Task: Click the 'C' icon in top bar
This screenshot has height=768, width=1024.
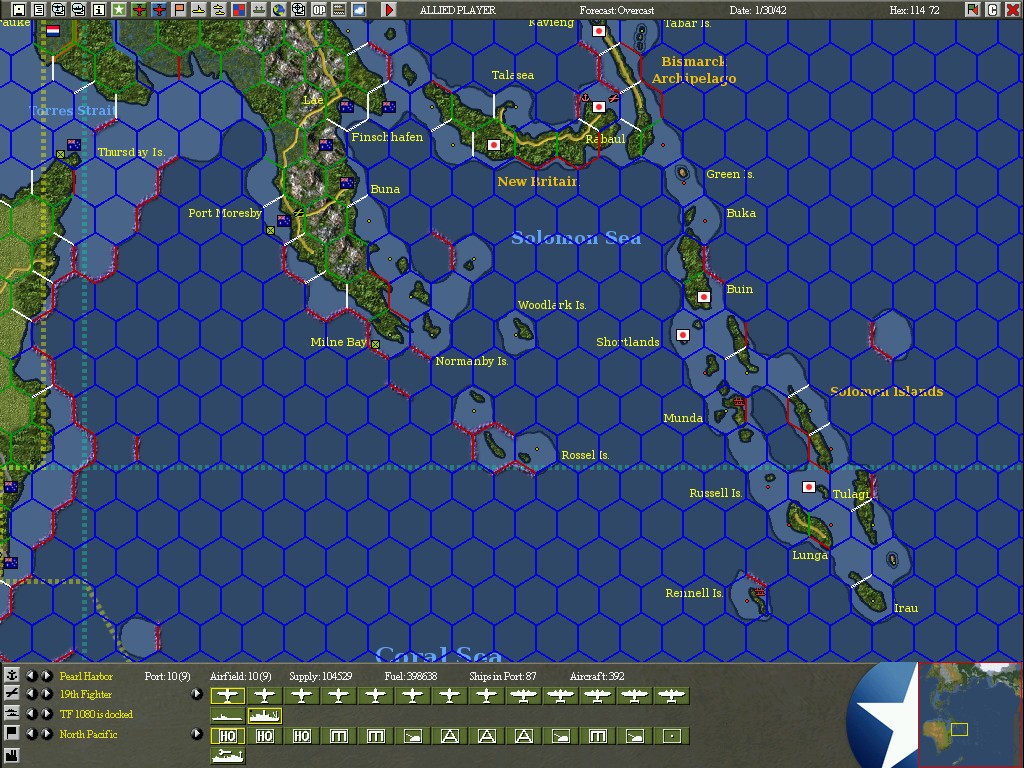Action: (x=993, y=9)
